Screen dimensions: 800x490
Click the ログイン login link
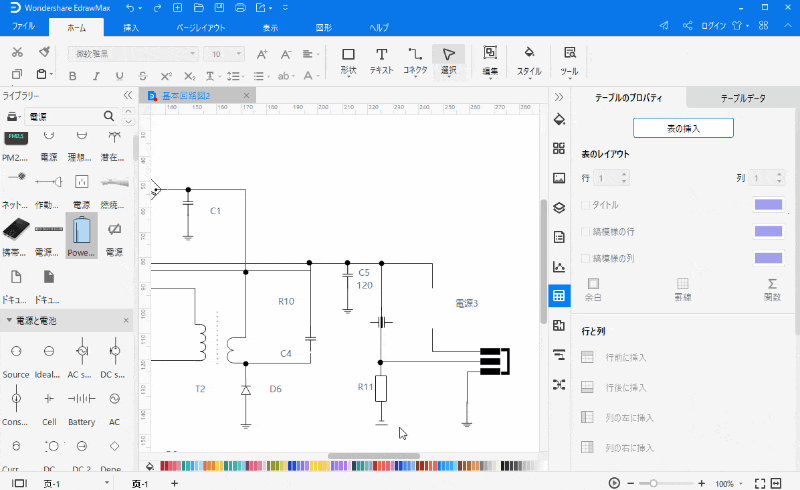(714, 27)
